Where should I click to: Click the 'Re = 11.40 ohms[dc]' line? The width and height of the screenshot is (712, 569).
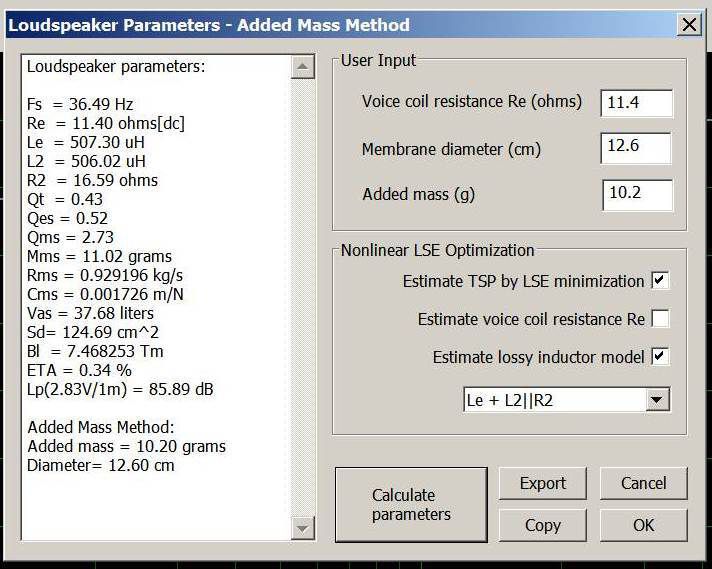tap(106, 124)
